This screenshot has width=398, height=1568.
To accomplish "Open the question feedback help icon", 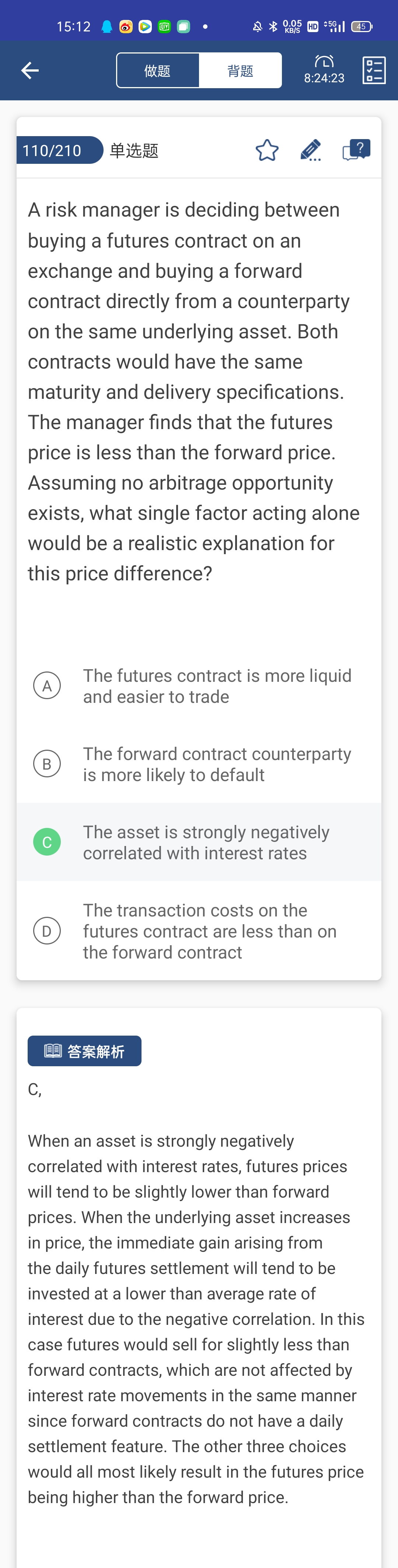I will (x=356, y=150).
